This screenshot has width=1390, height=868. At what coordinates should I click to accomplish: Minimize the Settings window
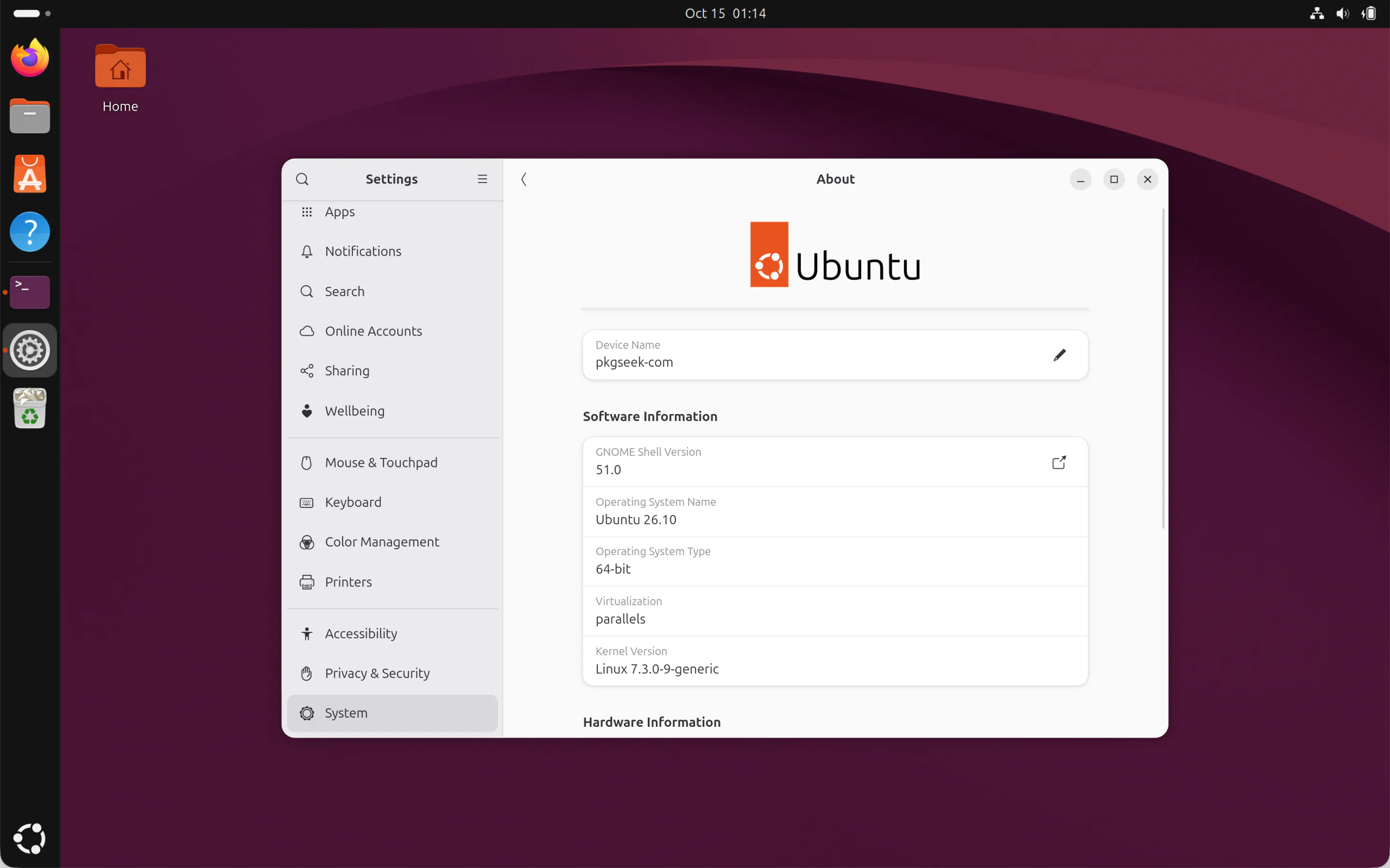pos(1080,179)
